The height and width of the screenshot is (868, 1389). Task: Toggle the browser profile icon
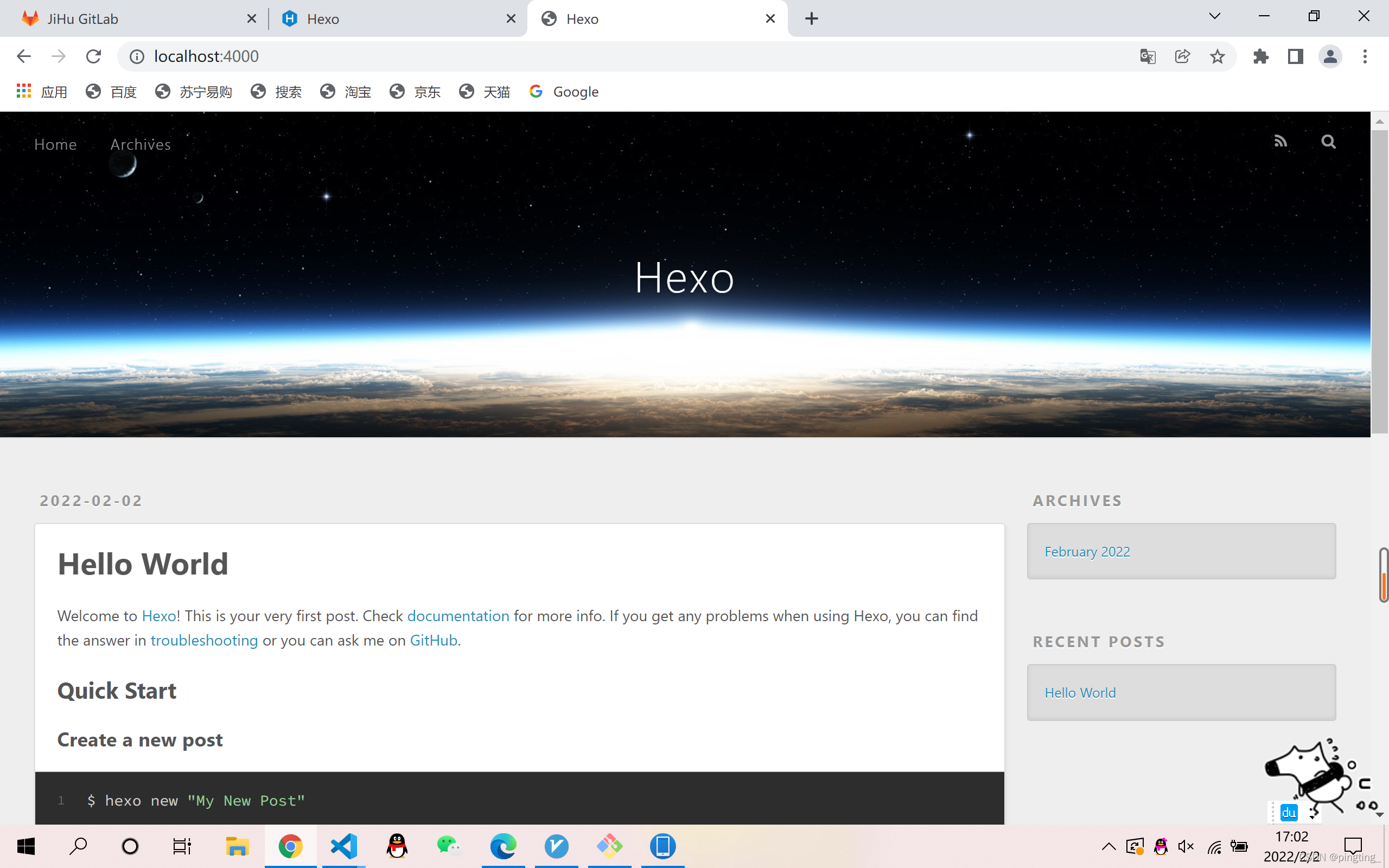tap(1331, 56)
